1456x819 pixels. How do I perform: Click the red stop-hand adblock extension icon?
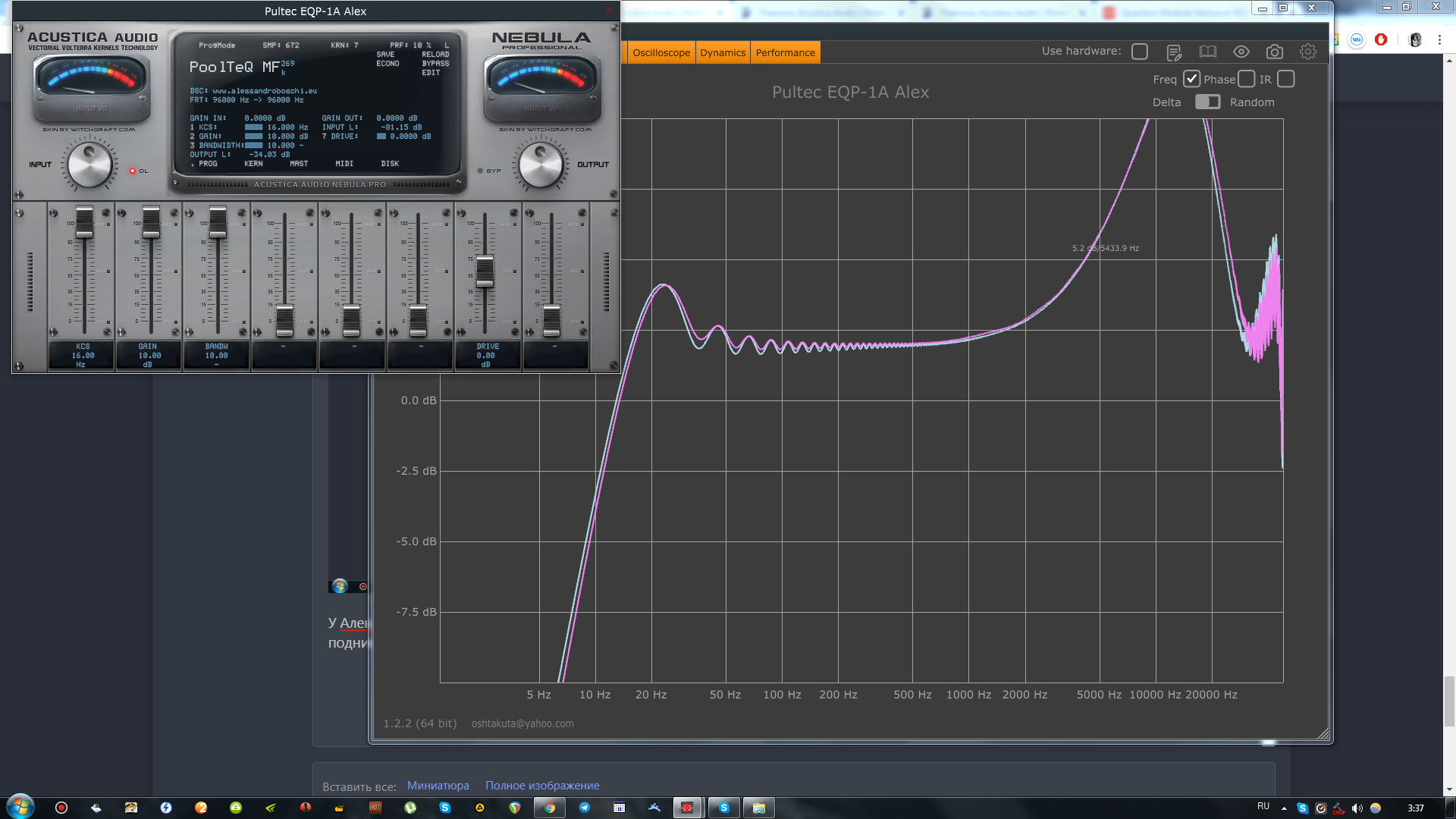pyautogui.click(x=1381, y=39)
